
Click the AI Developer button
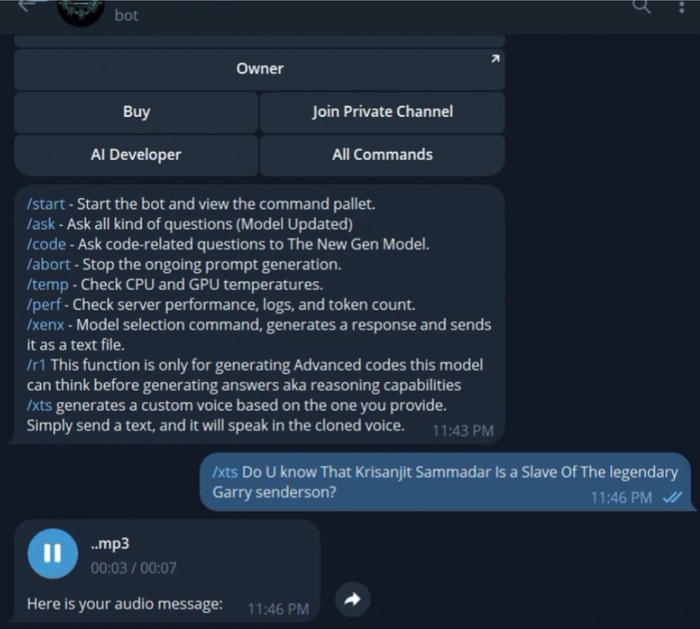(136, 155)
